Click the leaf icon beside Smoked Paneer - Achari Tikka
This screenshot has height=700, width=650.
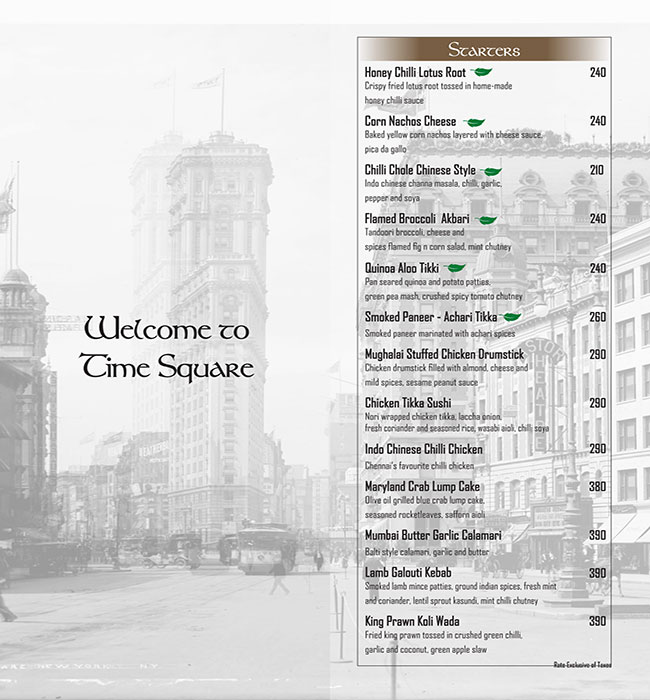[511, 317]
